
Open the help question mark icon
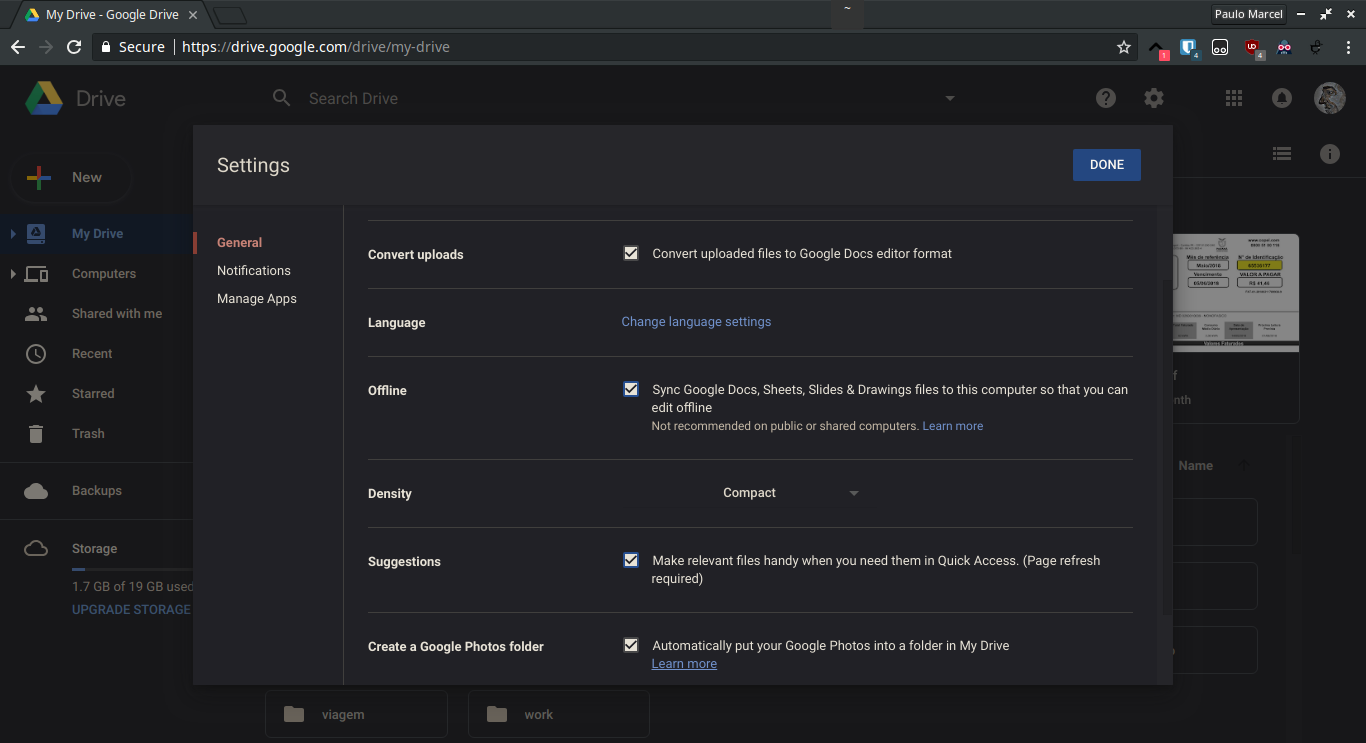tap(1106, 98)
